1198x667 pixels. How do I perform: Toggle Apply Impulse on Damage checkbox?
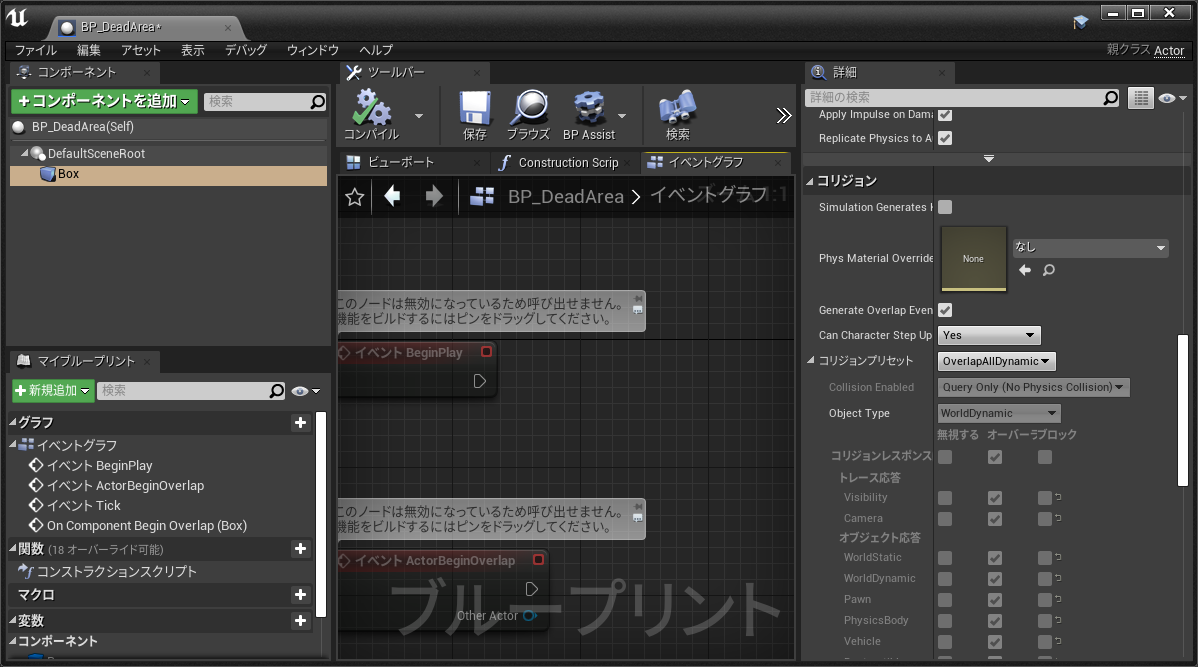point(945,115)
